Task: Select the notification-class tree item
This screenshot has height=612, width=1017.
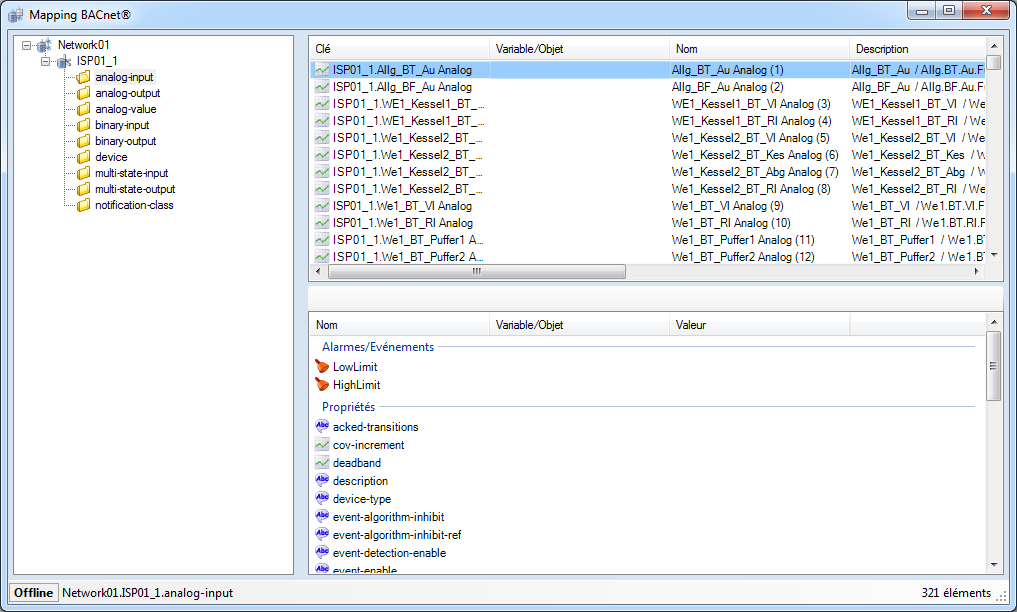Action: (134, 205)
